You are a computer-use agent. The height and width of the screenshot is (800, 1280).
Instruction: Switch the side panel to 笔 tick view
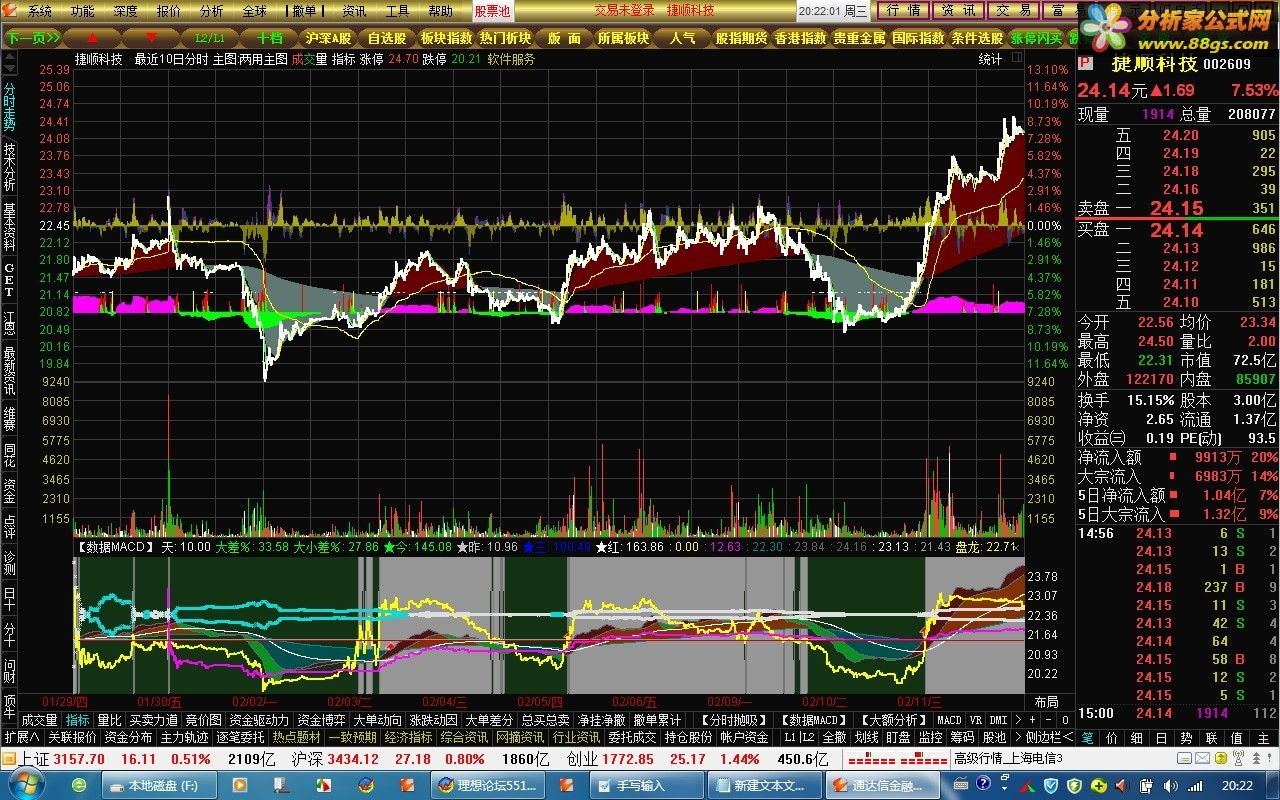tap(1087, 737)
